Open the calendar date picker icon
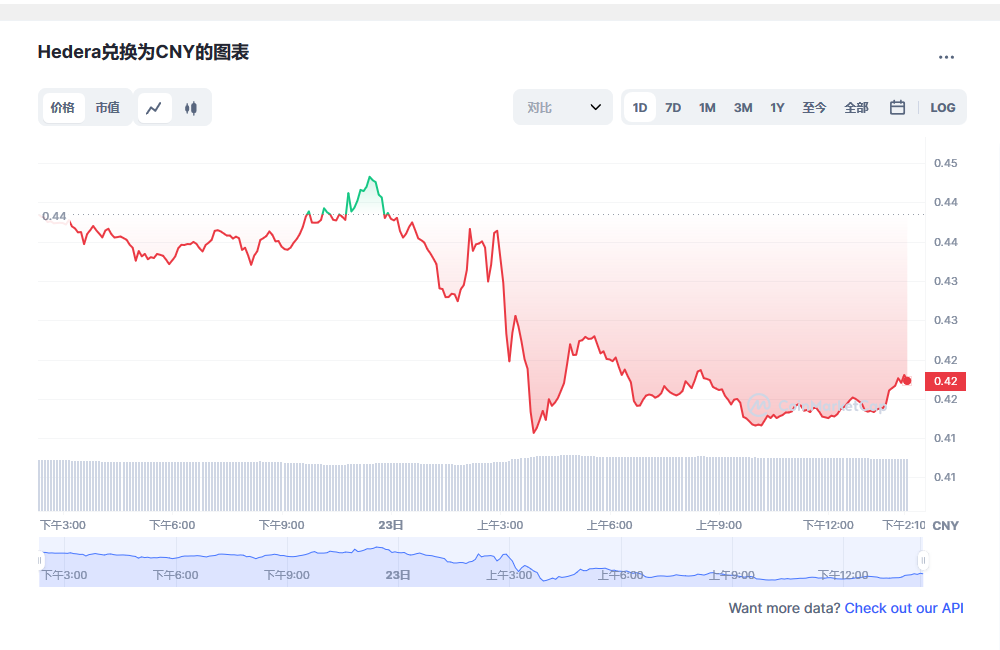Viewport: 1000px width, 650px height. pyautogui.click(x=897, y=107)
